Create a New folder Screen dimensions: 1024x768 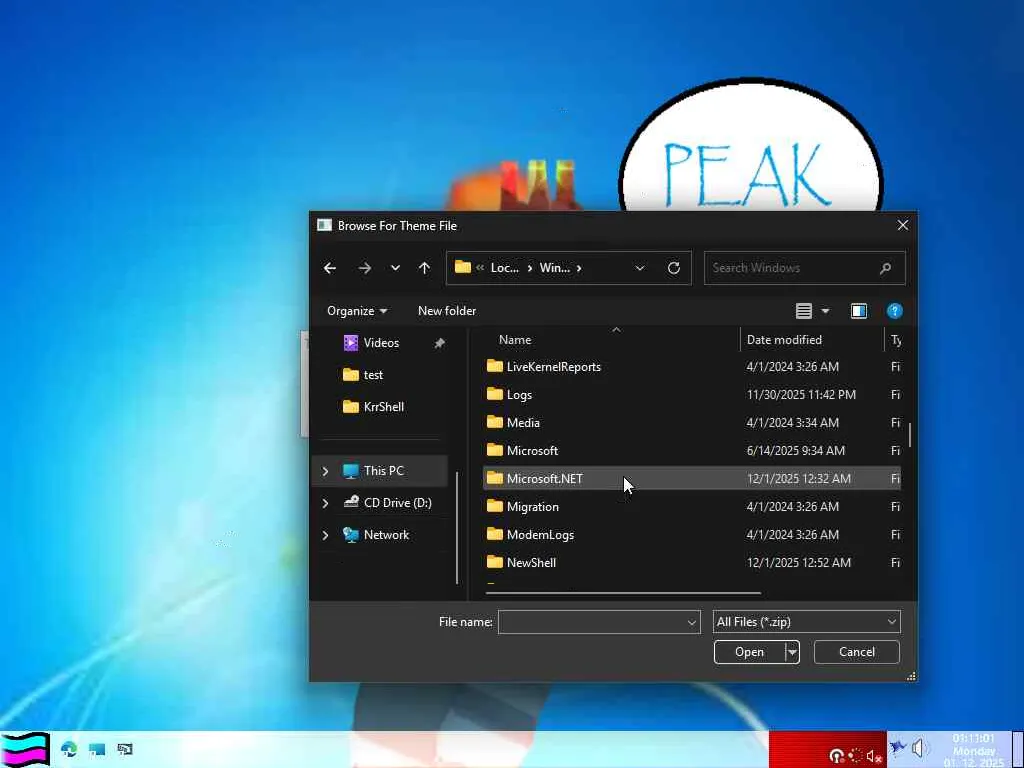click(447, 311)
